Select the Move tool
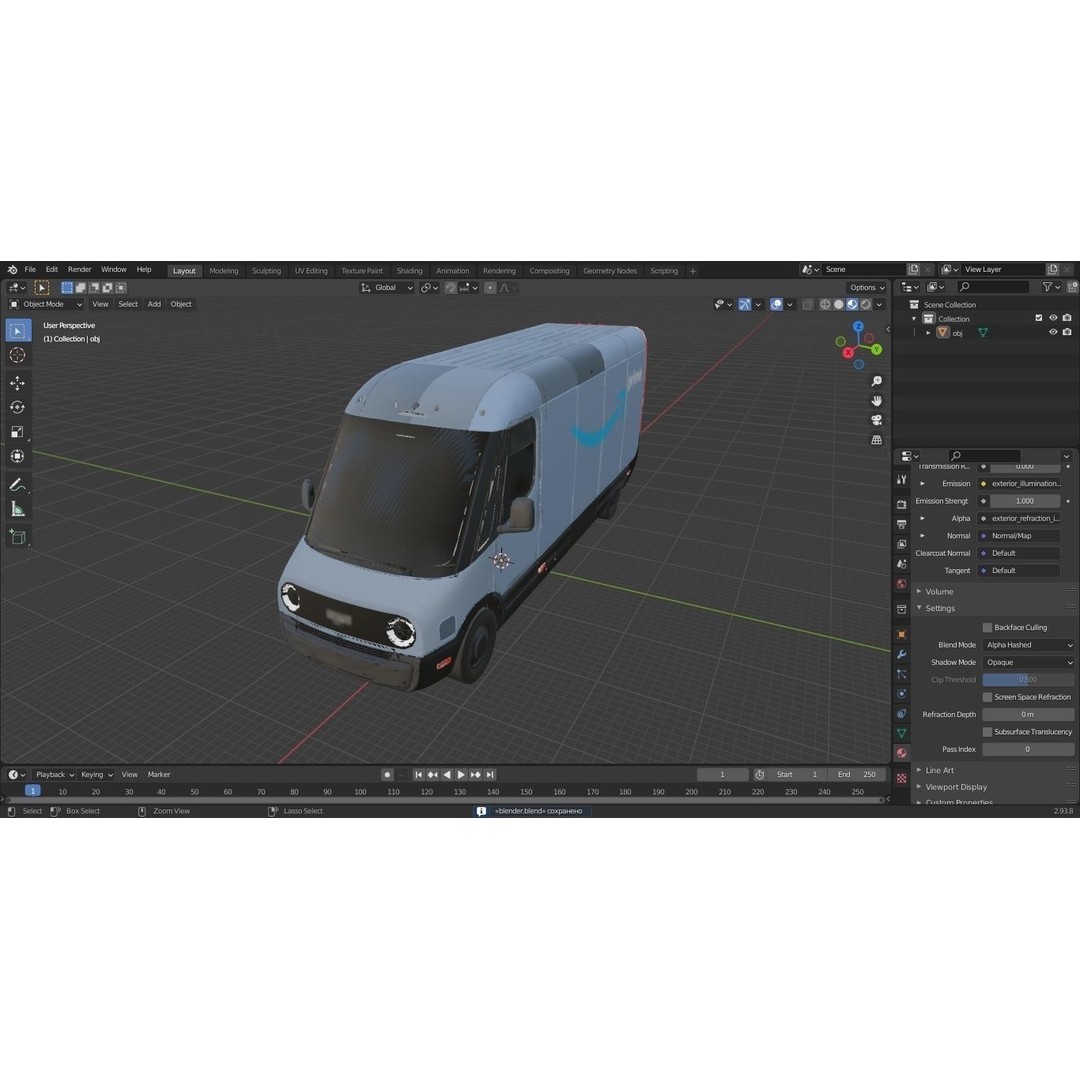The height and width of the screenshot is (1080, 1080). (18, 383)
